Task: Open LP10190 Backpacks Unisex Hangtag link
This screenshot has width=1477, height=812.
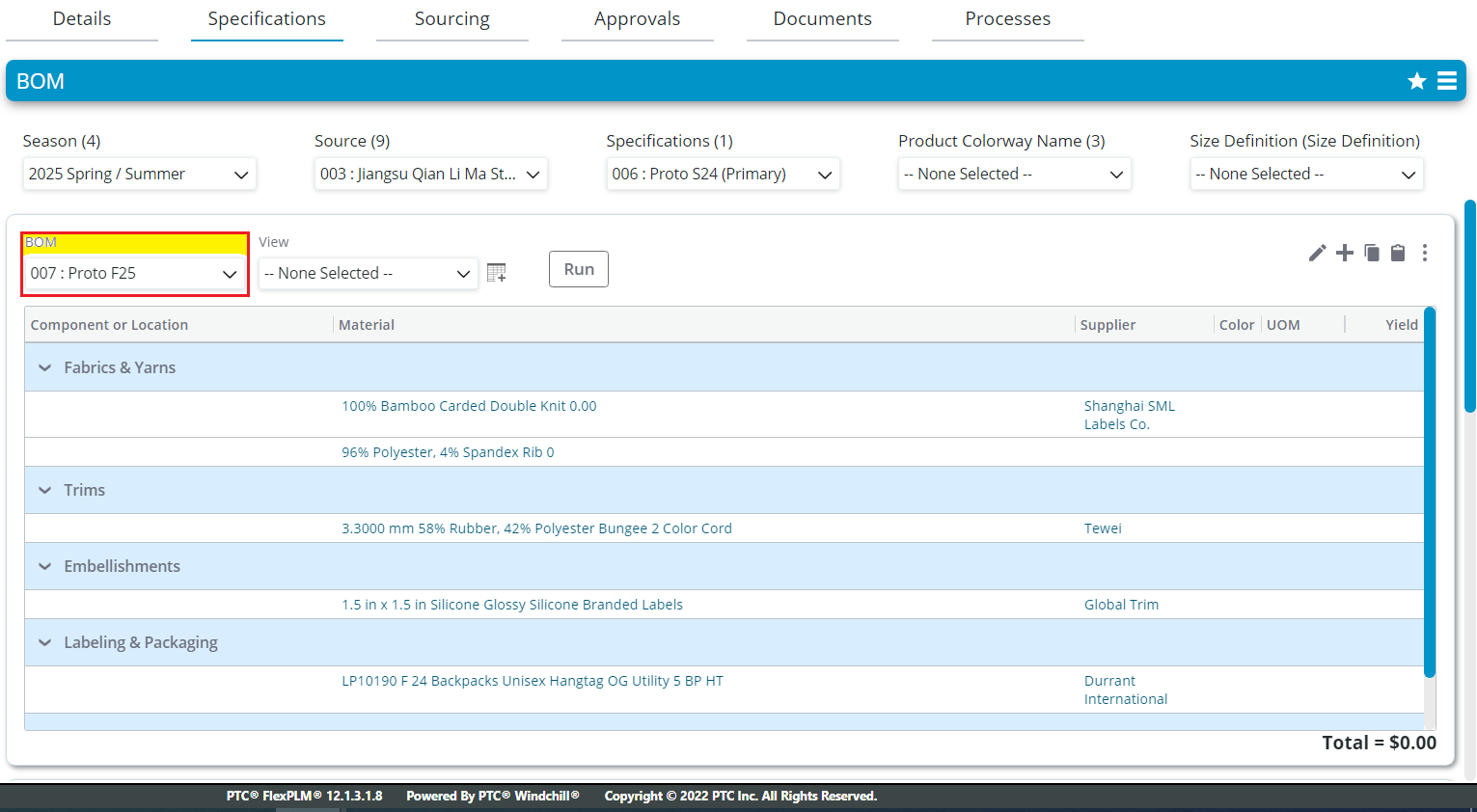Action: 533,681
